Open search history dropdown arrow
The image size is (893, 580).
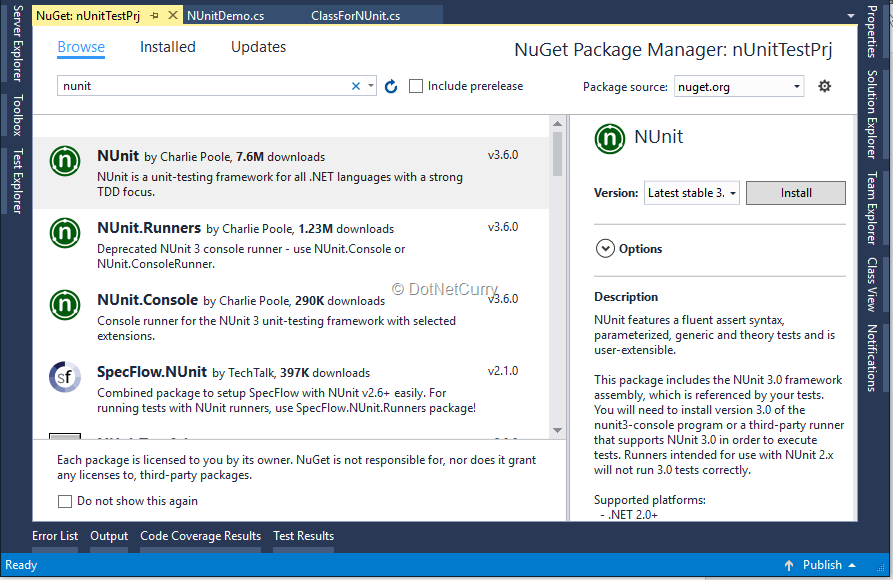370,86
